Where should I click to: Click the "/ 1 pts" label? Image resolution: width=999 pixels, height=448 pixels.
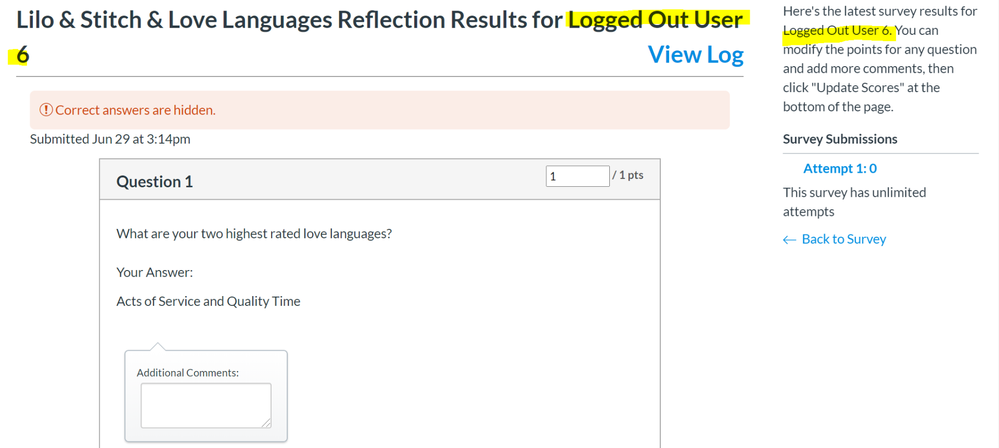tap(628, 175)
